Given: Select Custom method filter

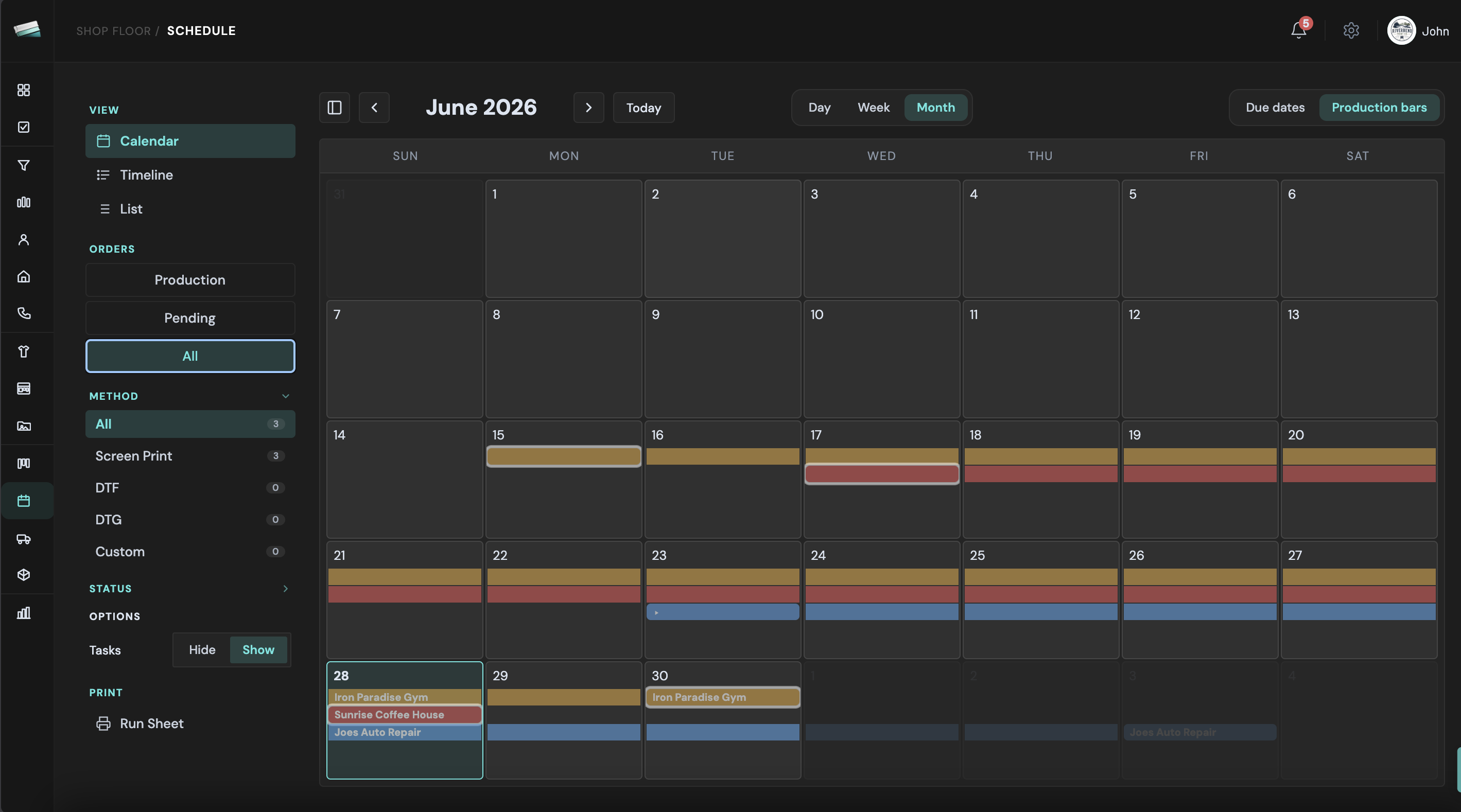Looking at the screenshot, I should coord(190,552).
